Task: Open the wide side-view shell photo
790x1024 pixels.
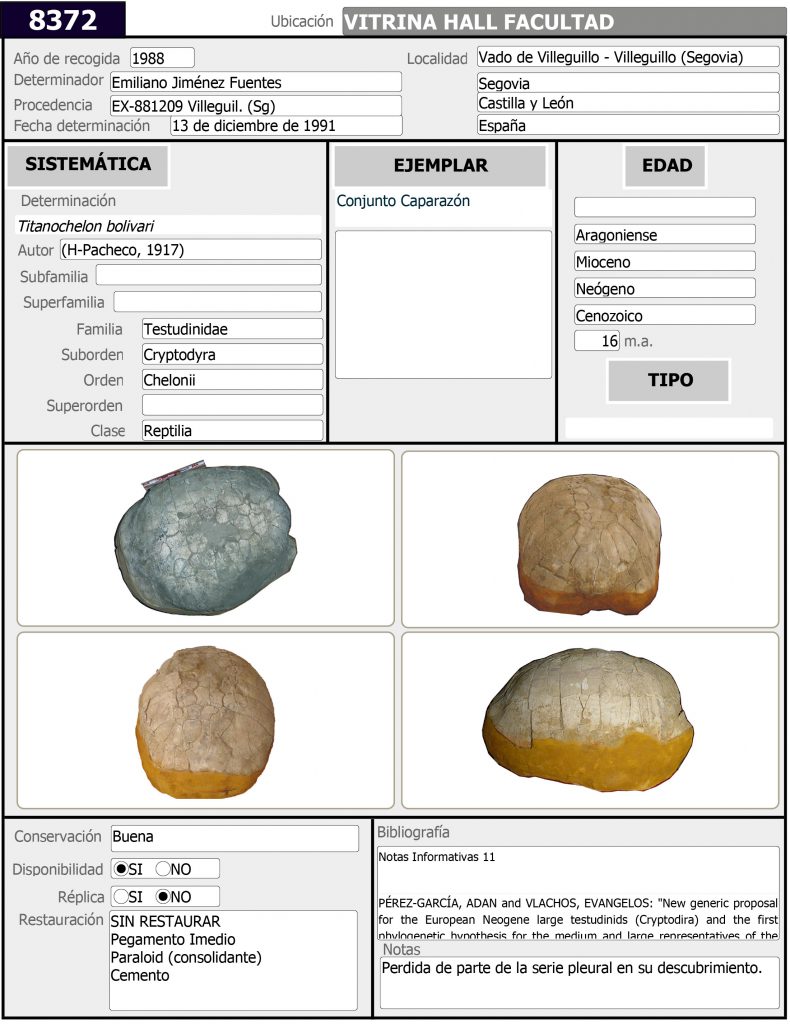Action: click(590, 720)
